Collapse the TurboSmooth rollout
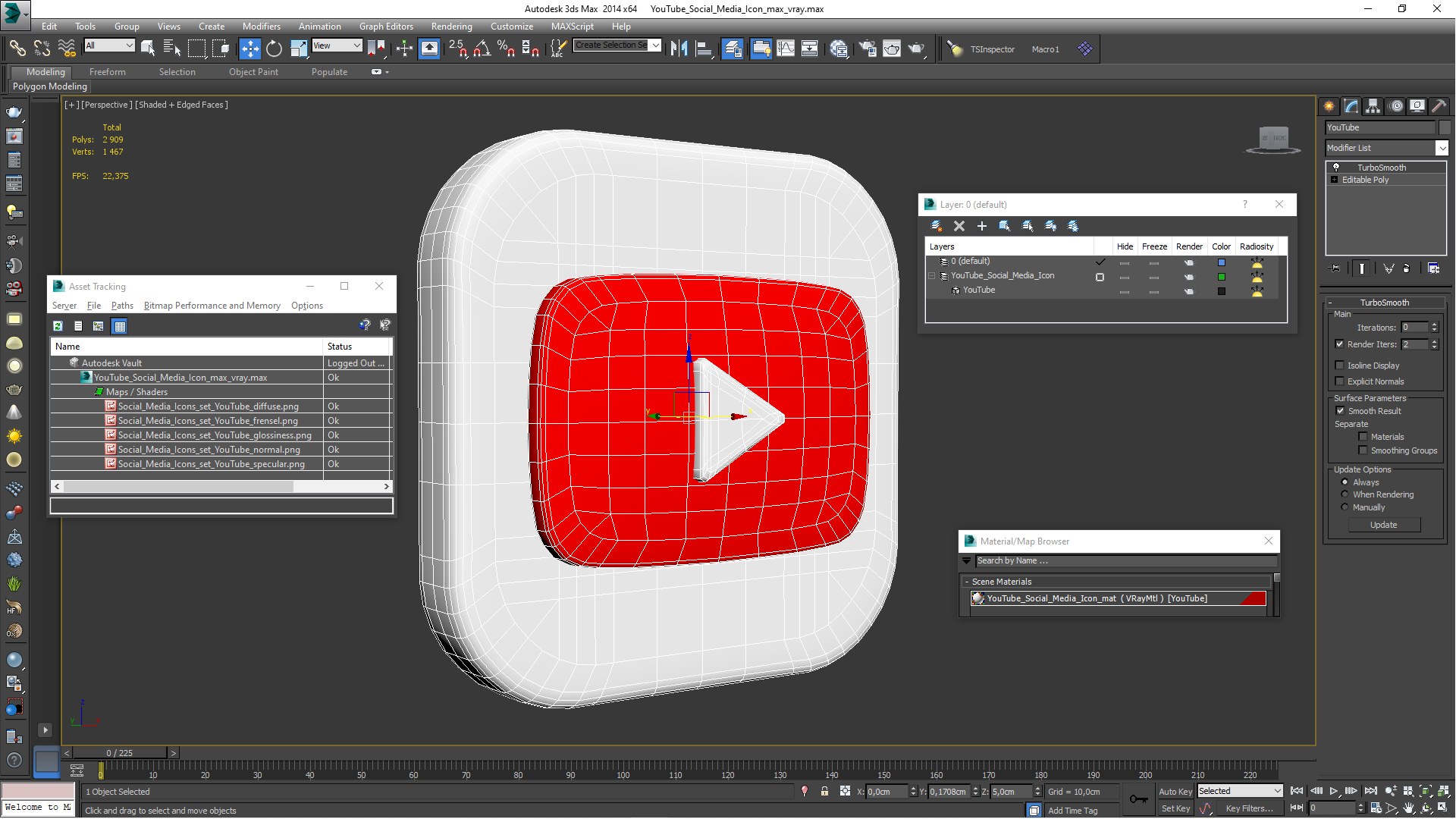Image resolution: width=1456 pixels, height=819 pixels. click(1384, 303)
